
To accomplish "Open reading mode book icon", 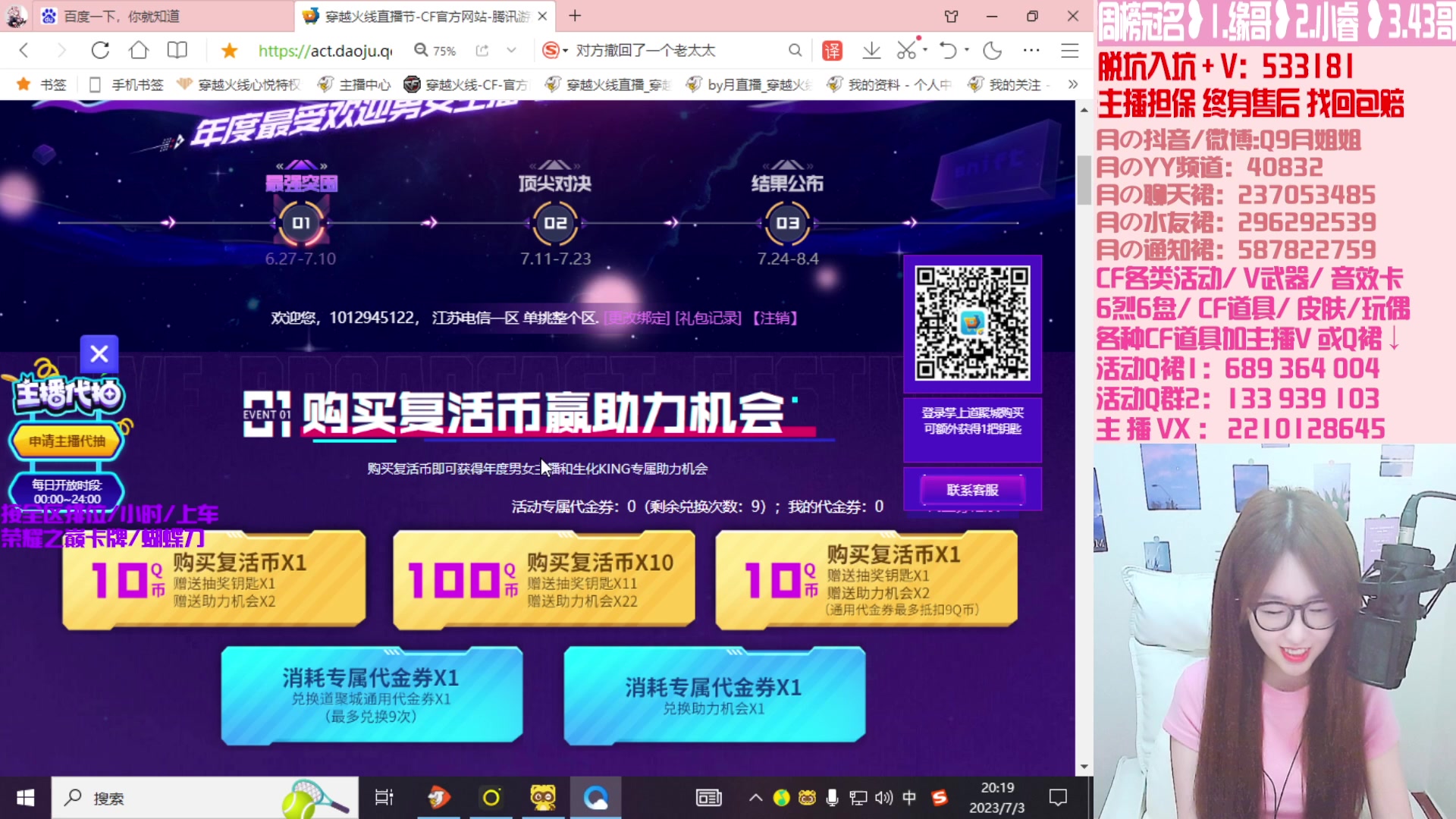I will pos(177,51).
